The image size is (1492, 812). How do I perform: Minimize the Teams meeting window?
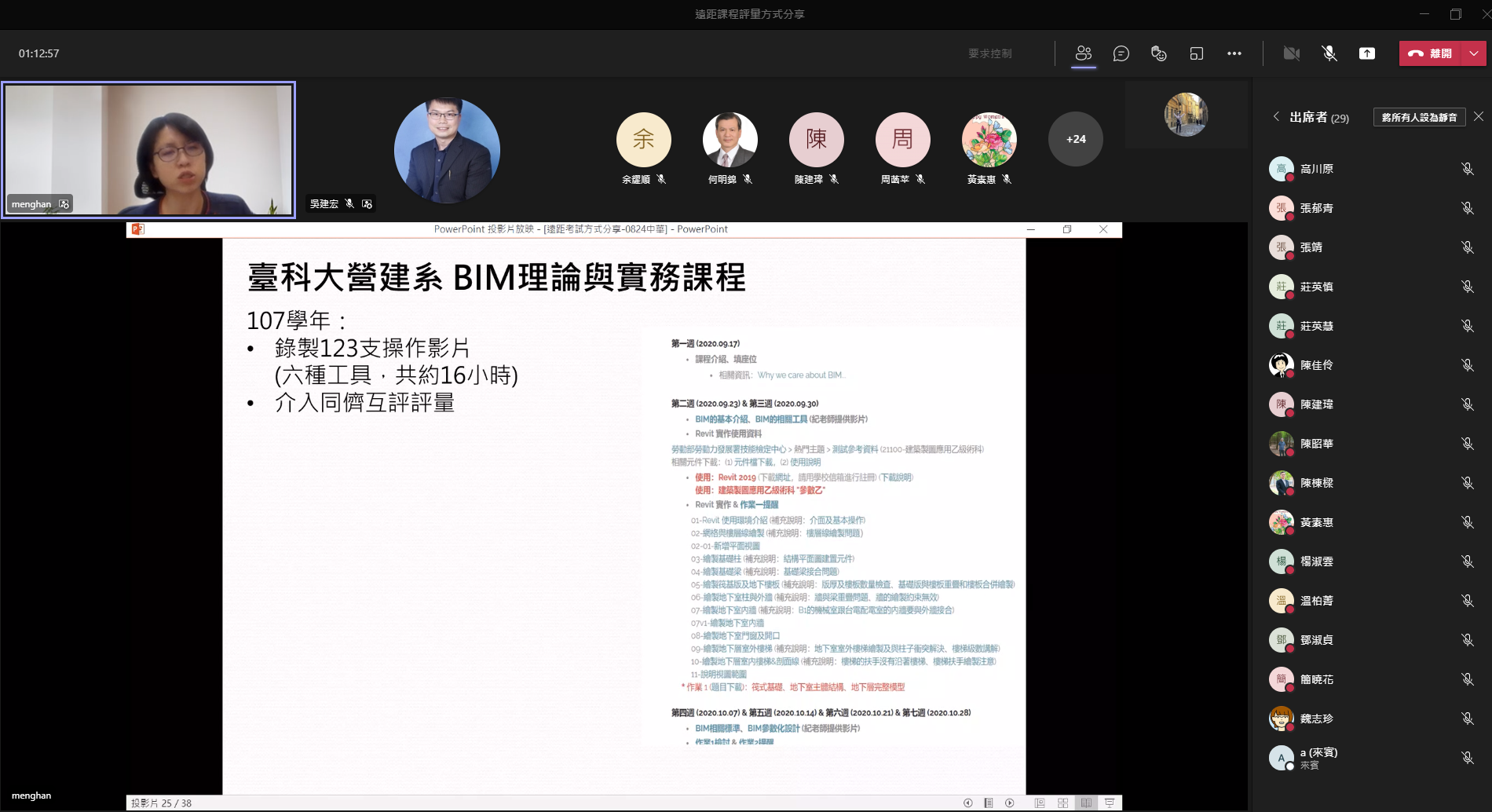click(x=1425, y=14)
